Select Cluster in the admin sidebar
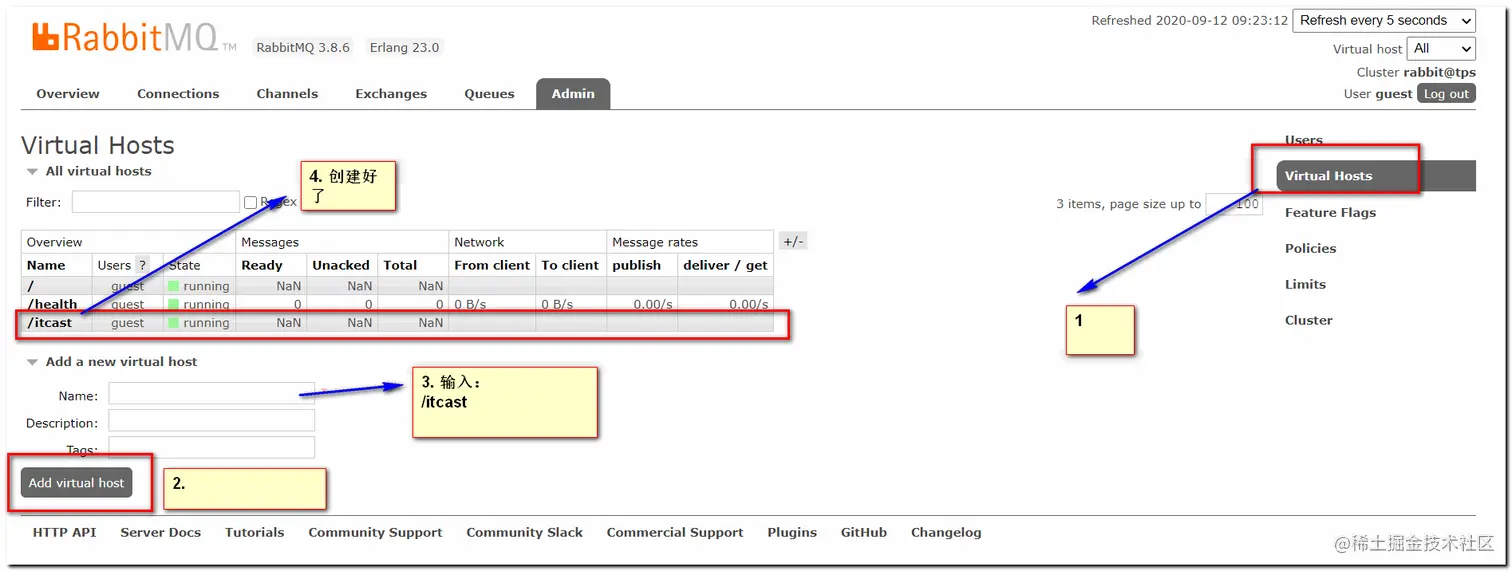 point(1308,320)
